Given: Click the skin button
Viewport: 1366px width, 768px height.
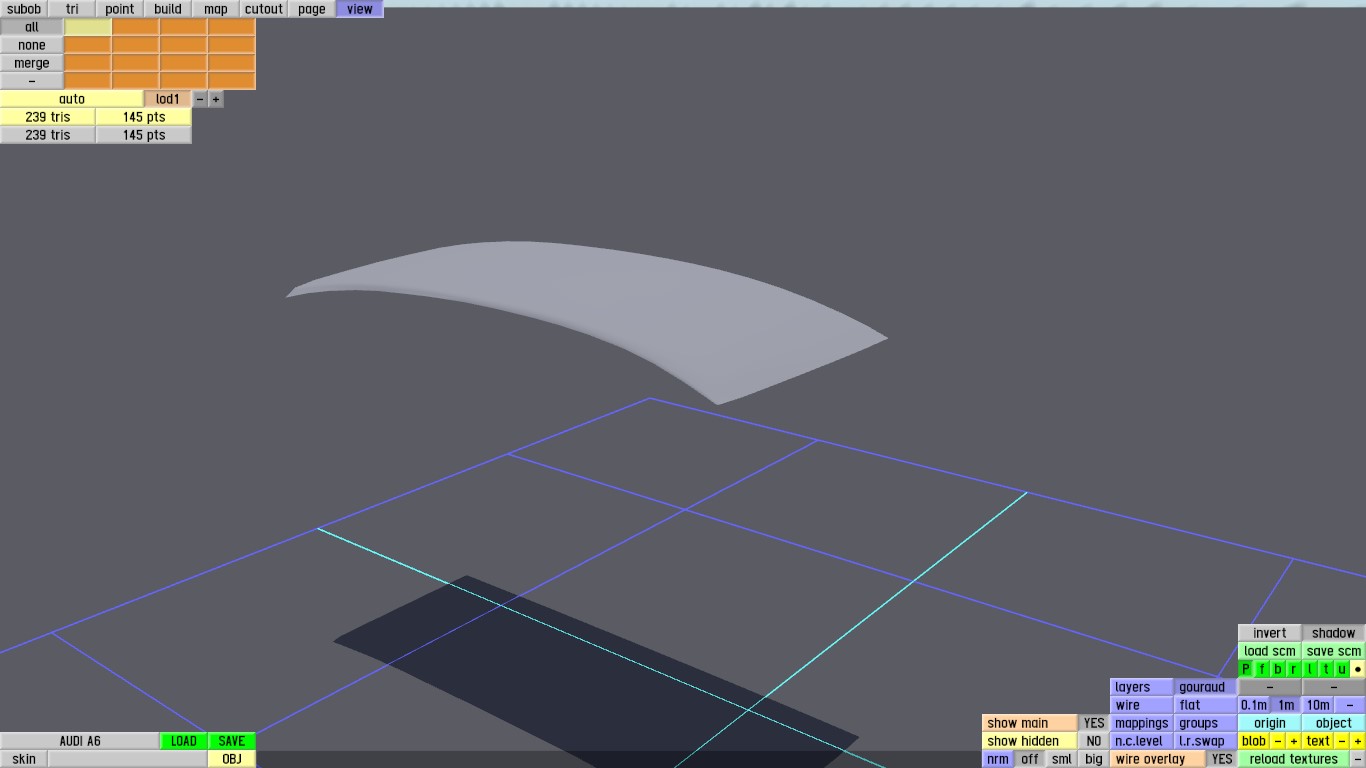Looking at the screenshot, I should 24,759.
